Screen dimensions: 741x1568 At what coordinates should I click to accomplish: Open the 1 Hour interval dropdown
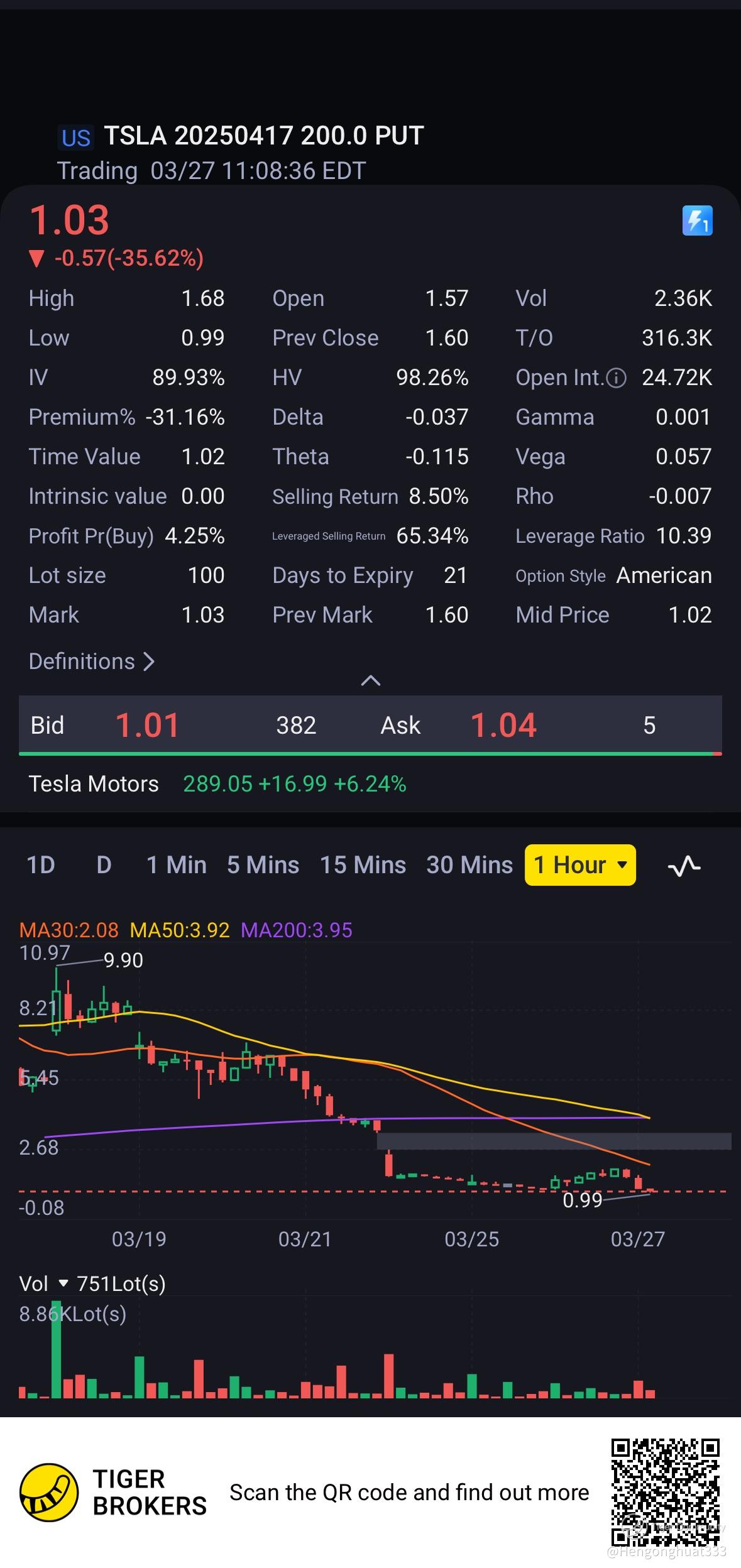point(580,865)
